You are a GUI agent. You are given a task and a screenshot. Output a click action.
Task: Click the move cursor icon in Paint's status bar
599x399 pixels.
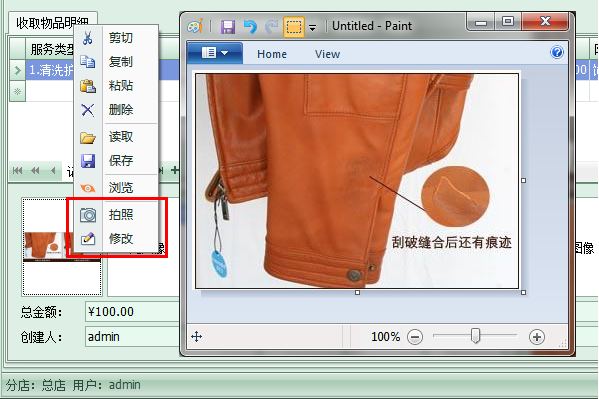tap(196, 337)
